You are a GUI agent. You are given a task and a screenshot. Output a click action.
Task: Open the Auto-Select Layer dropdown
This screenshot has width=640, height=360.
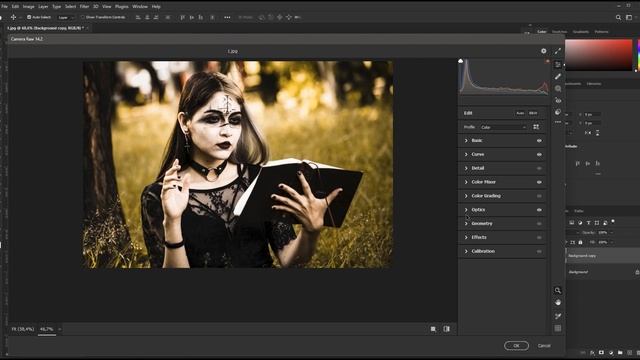point(66,17)
